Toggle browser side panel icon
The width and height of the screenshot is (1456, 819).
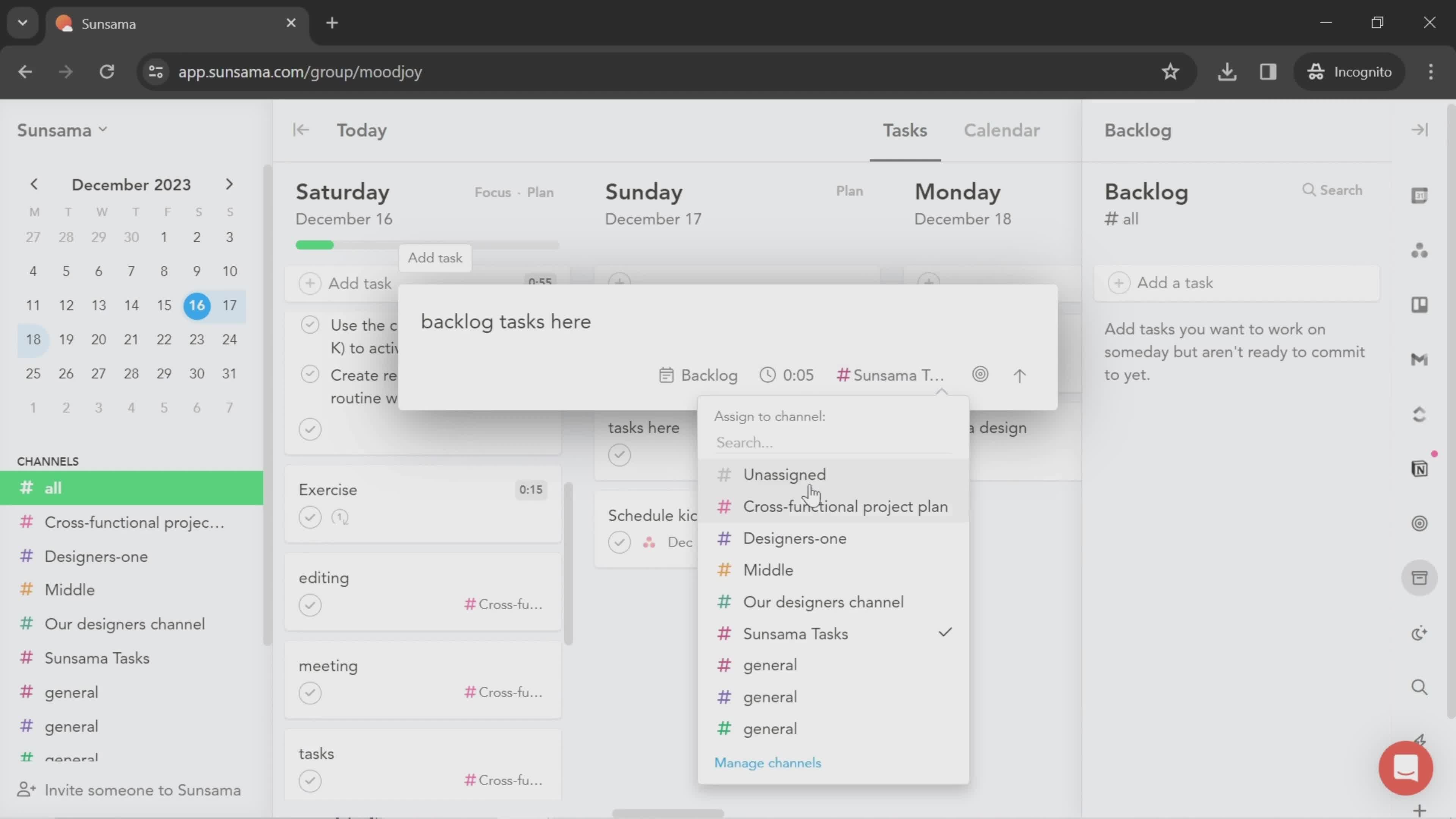[1268, 72]
